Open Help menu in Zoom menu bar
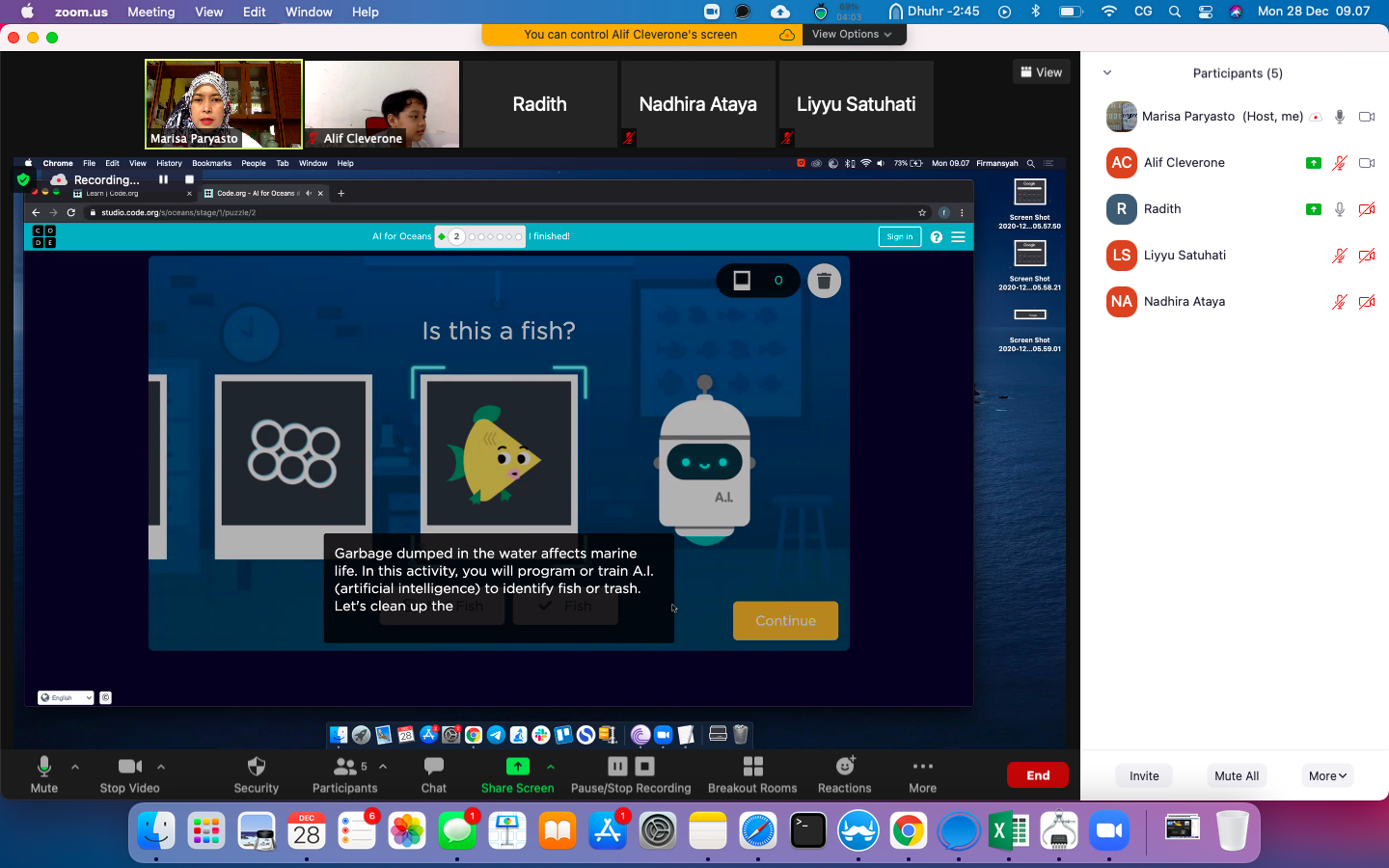The image size is (1389, 868). pyautogui.click(x=365, y=12)
